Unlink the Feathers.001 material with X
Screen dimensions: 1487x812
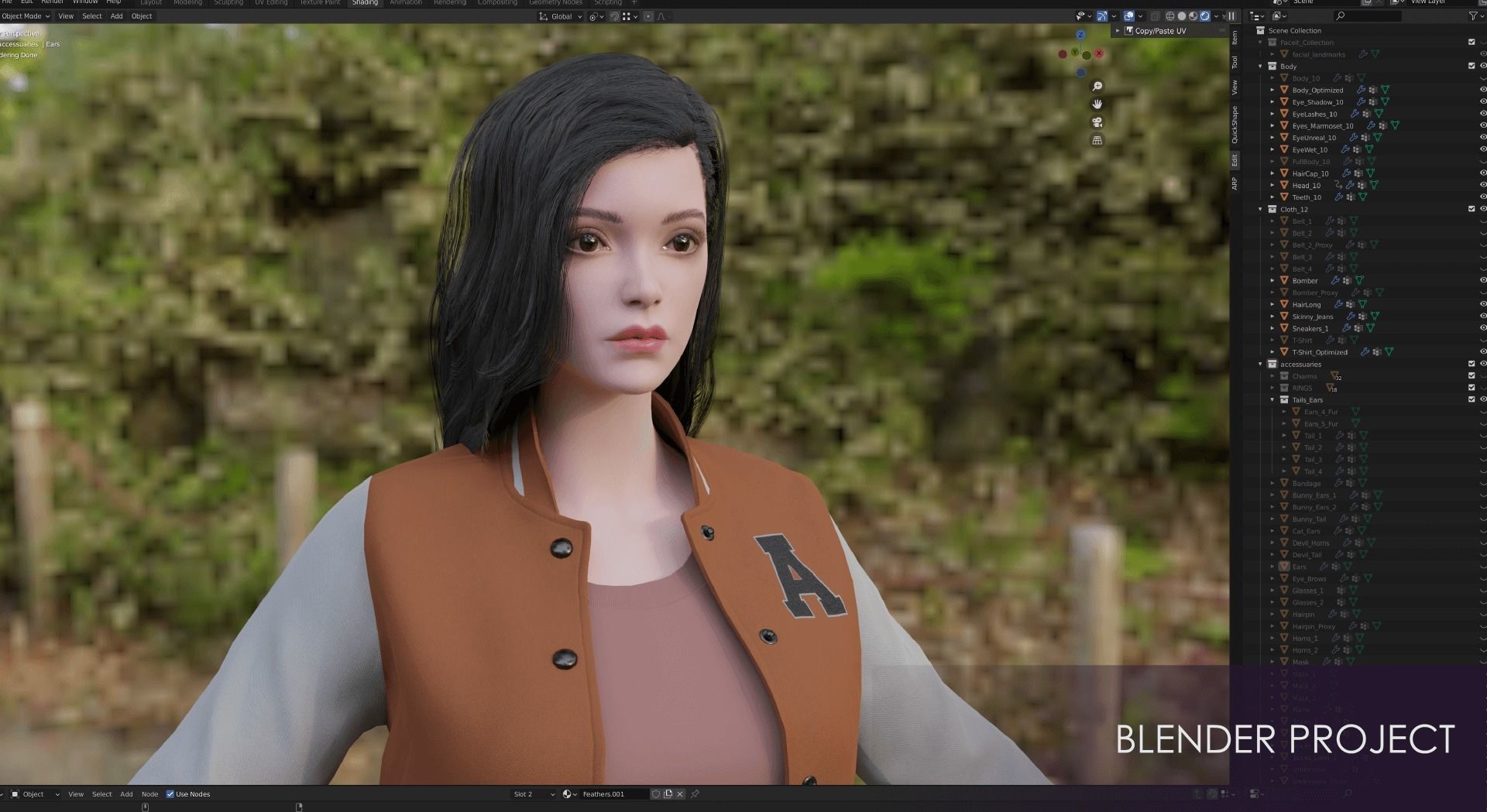point(680,794)
